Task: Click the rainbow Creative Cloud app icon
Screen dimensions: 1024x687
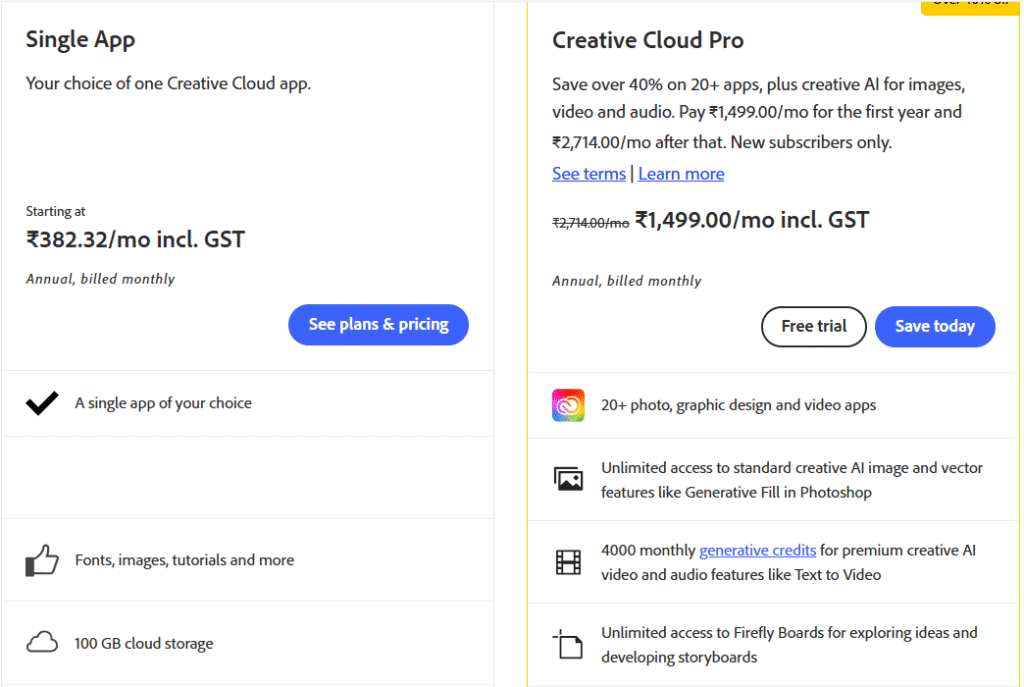Action: coord(568,405)
